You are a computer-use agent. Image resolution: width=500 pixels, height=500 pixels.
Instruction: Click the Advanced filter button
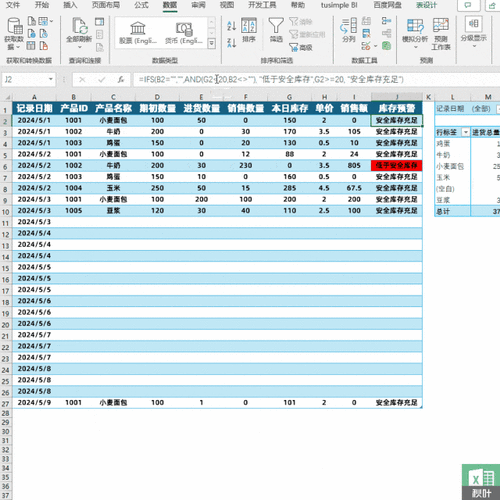point(300,48)
